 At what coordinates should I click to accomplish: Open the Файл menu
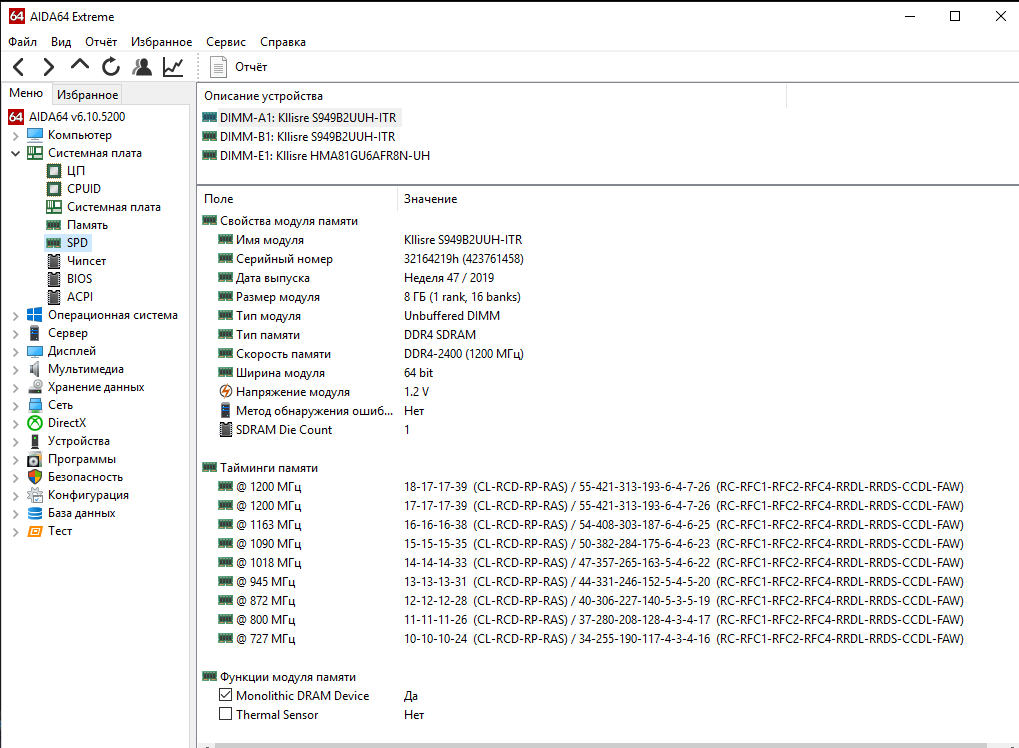(x=22, y=42)
